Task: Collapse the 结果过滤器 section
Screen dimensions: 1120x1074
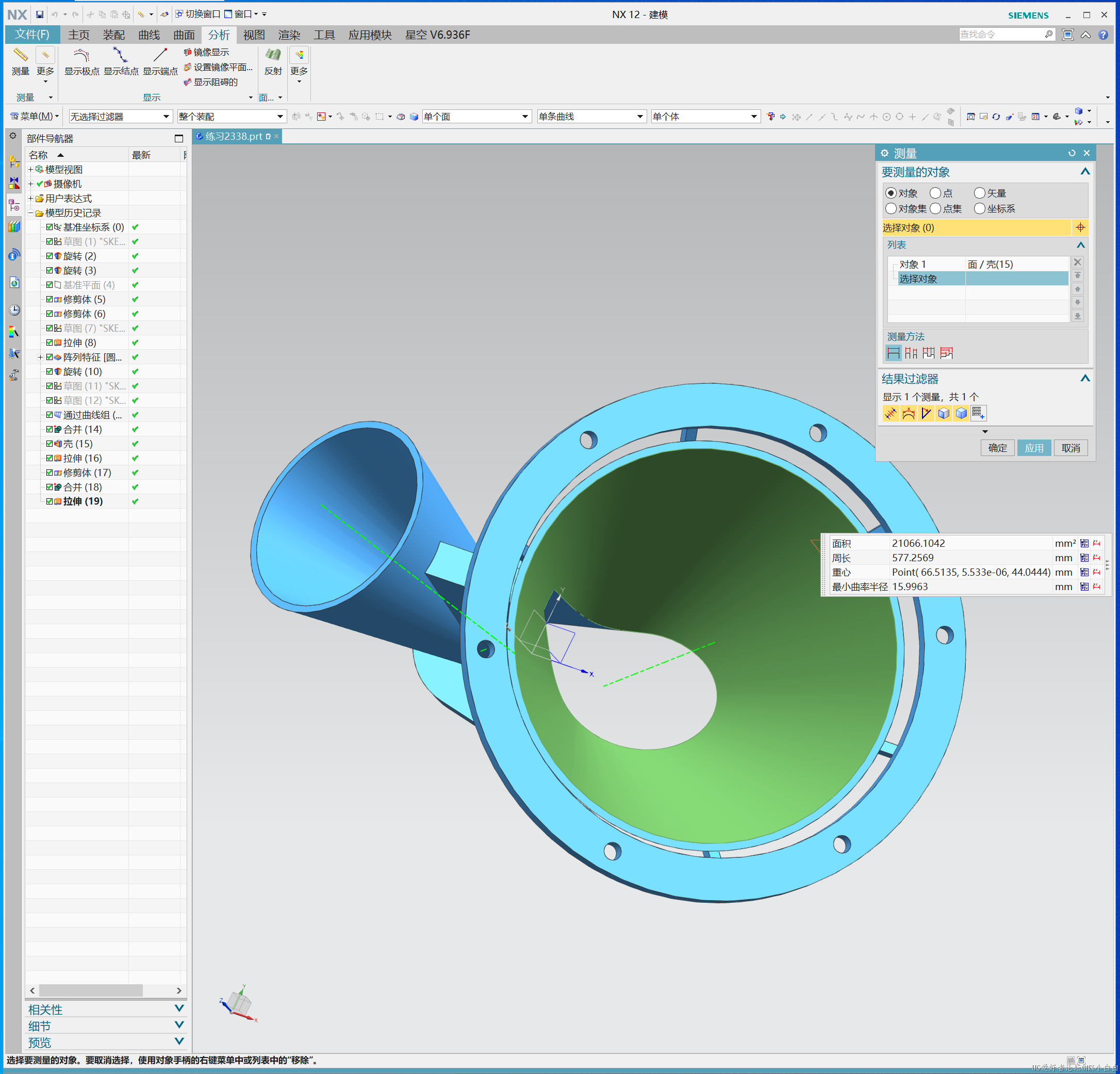Action: 1084,379
